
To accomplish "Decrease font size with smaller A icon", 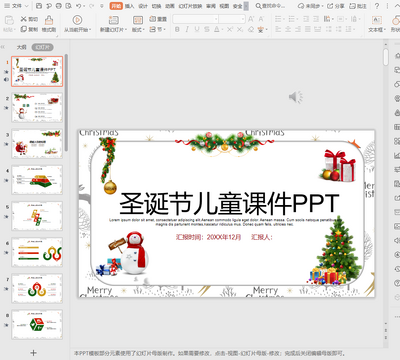I will tap(261, 19).
